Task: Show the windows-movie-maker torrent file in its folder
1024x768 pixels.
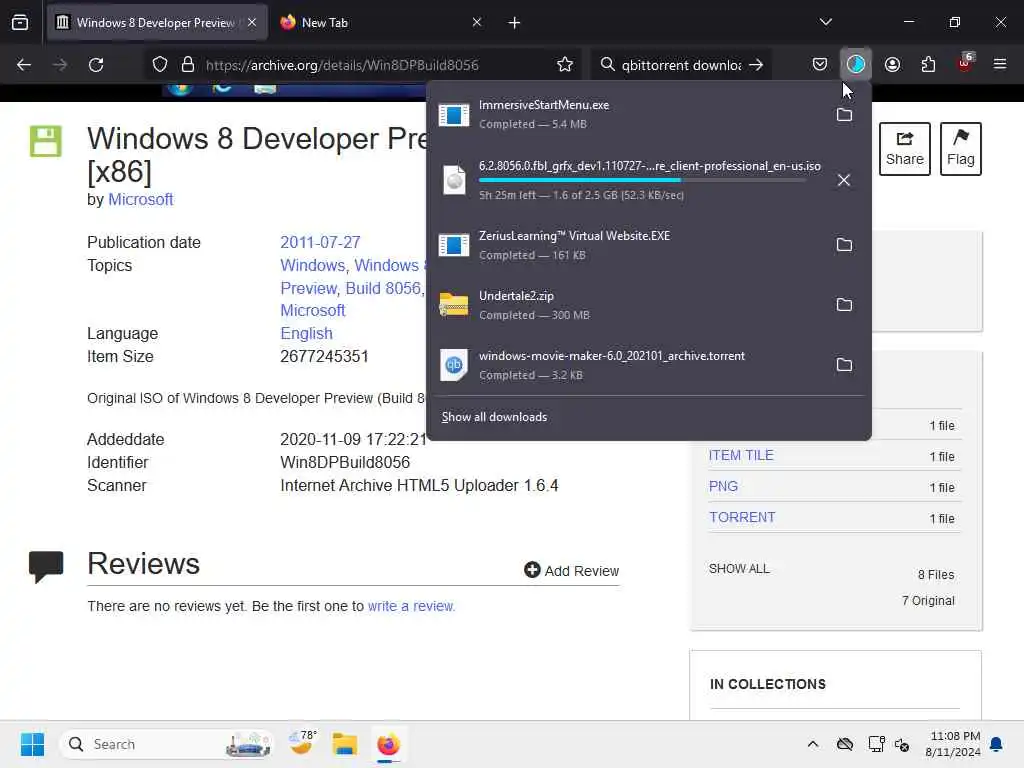Action: point(844,365)
